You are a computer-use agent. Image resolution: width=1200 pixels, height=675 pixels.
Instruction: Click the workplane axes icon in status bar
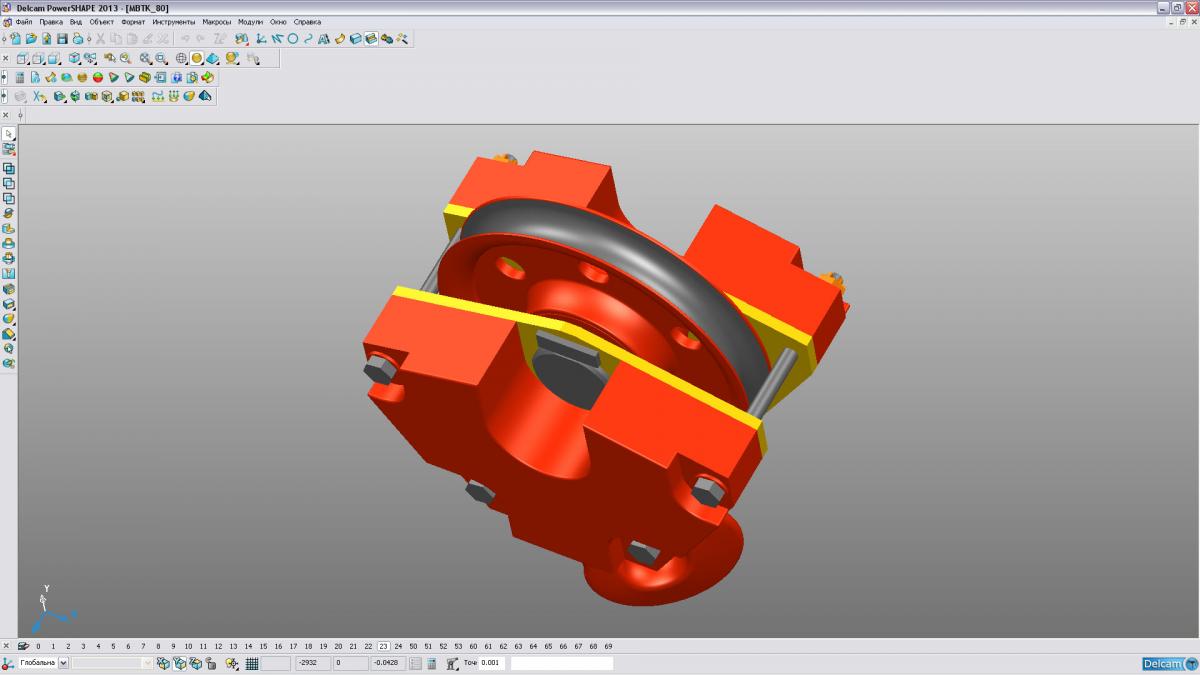pyautogui.click(x=8, y=663)
